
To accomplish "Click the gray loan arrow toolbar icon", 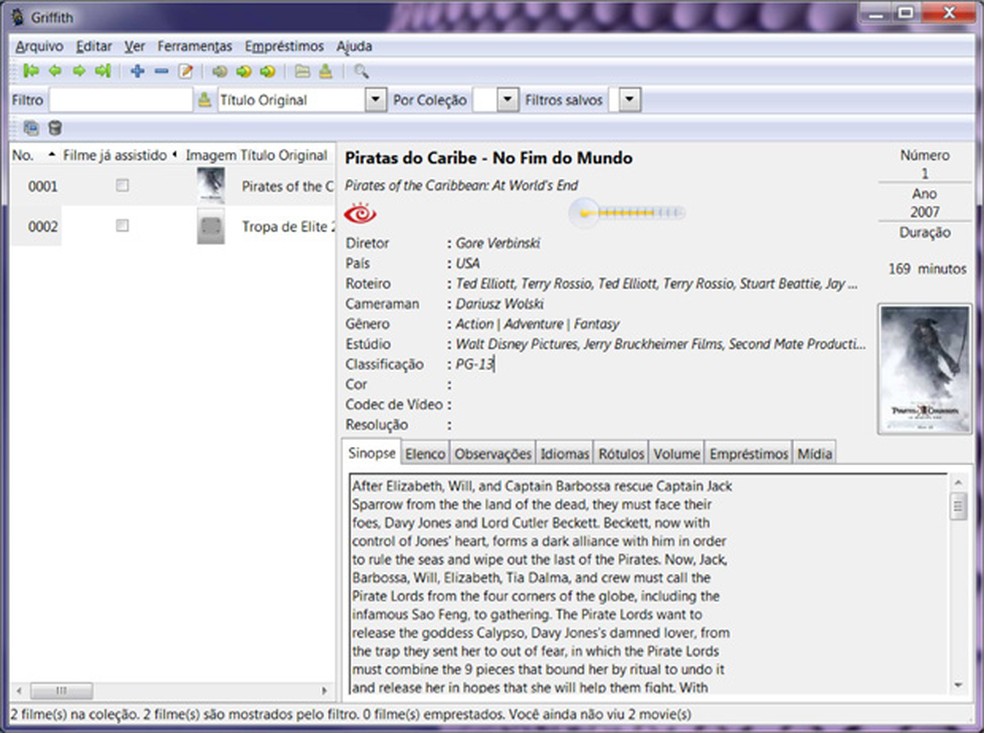I will tap(220, 72).
